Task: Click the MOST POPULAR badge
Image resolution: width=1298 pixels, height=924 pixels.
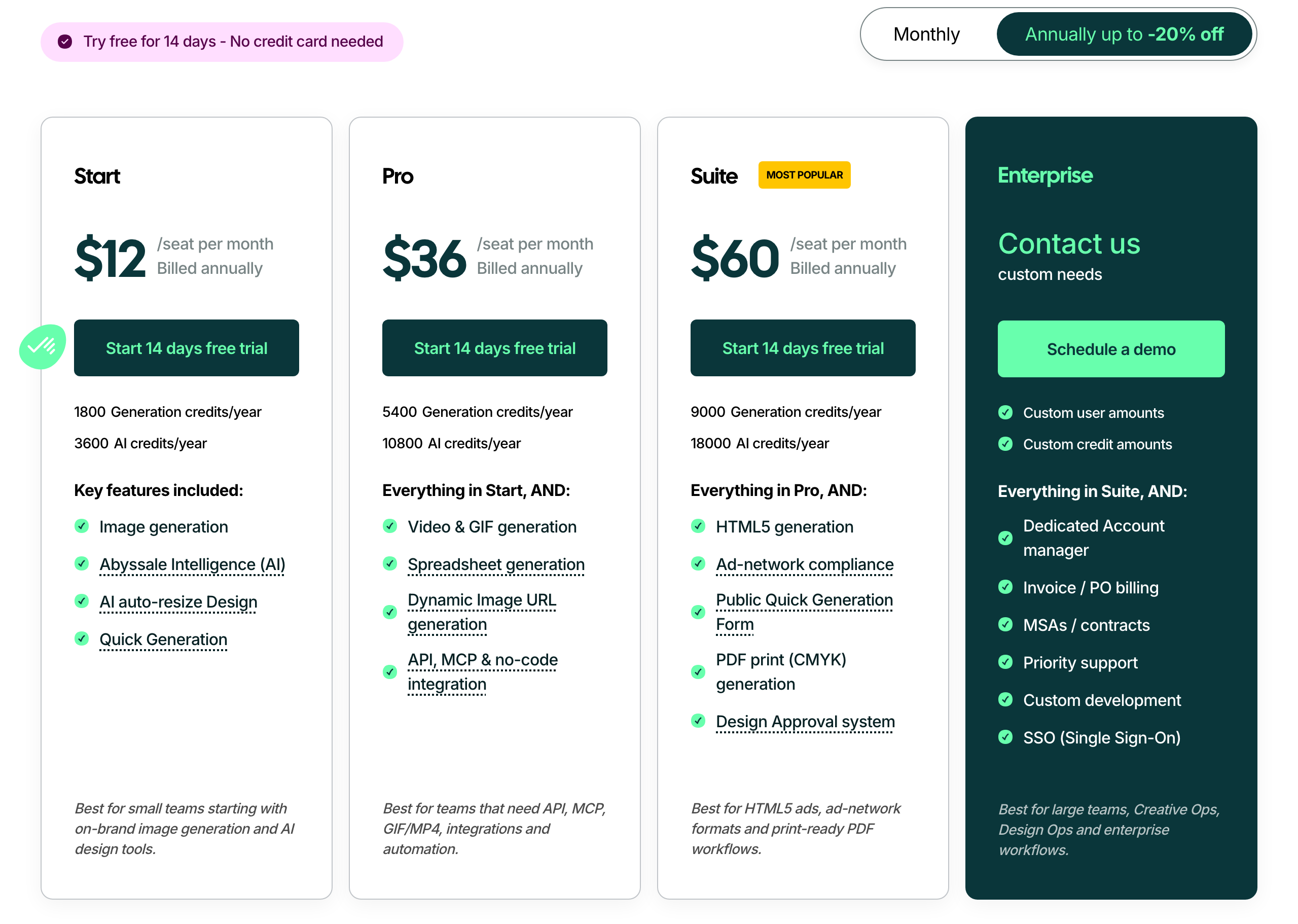Action: (804, 174)
